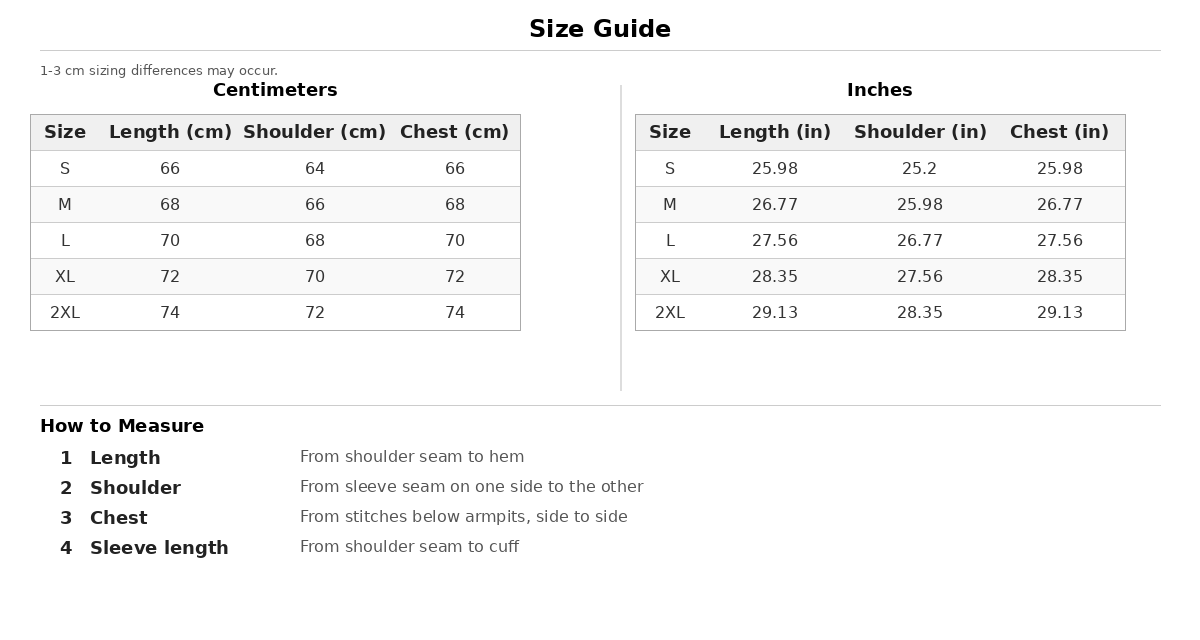Viewport: 1200px width, 640px height.
Task: Select the 2XL row in centimeters table
Action: [275, 313]
